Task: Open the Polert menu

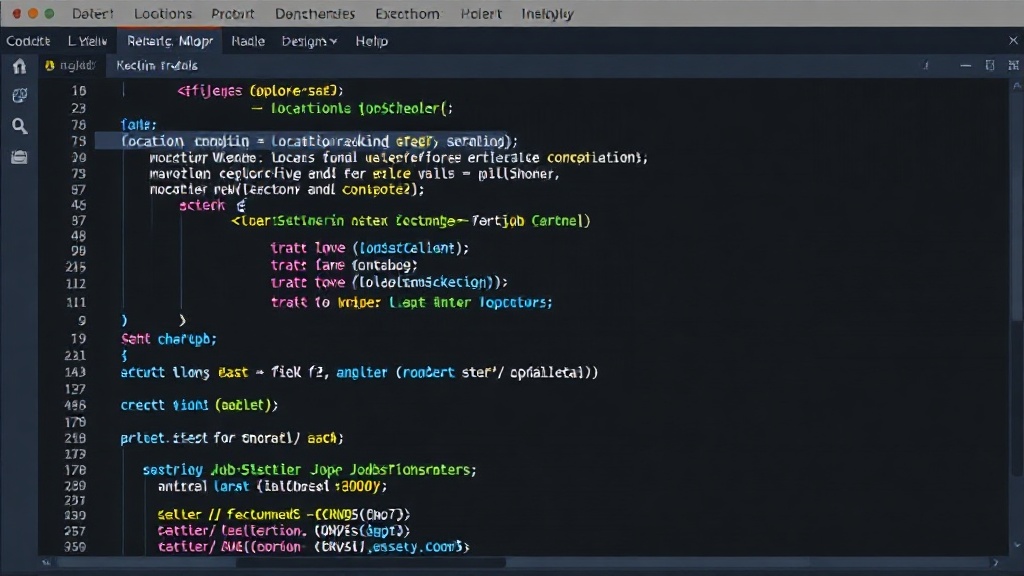Action: point(481,14)
